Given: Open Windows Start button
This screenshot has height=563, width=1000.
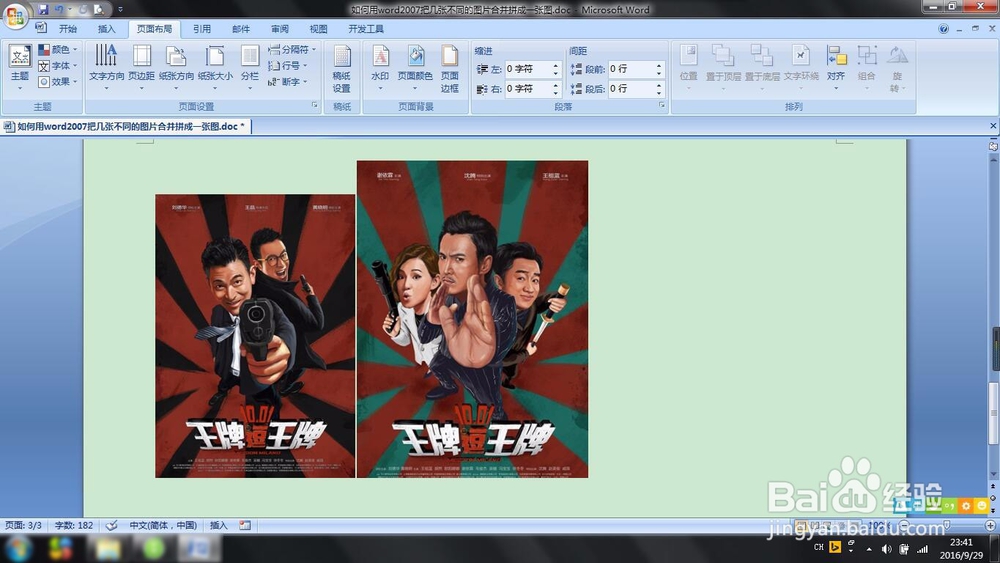Looking at the screenshot, I should click(18, 548).
